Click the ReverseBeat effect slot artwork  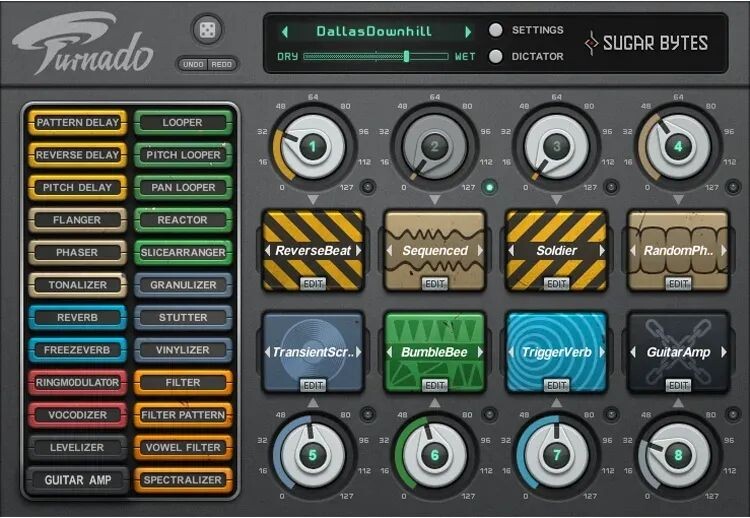(313, 251)
